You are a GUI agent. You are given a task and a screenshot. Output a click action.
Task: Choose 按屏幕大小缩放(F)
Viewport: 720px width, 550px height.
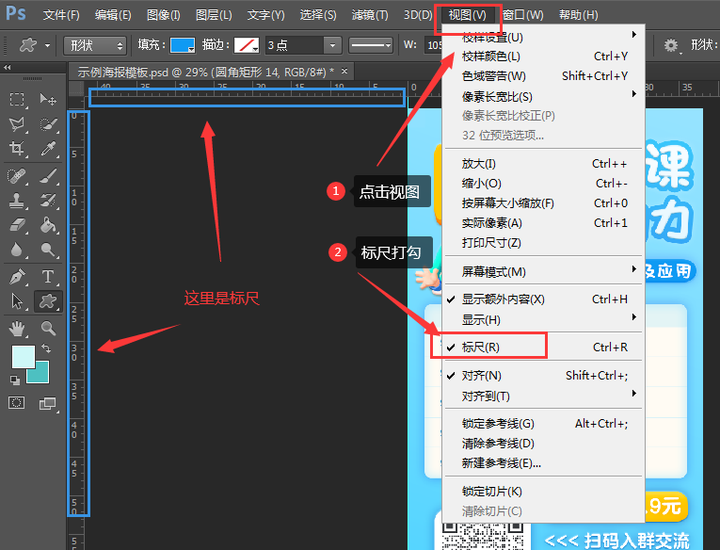tap(543, 203)
